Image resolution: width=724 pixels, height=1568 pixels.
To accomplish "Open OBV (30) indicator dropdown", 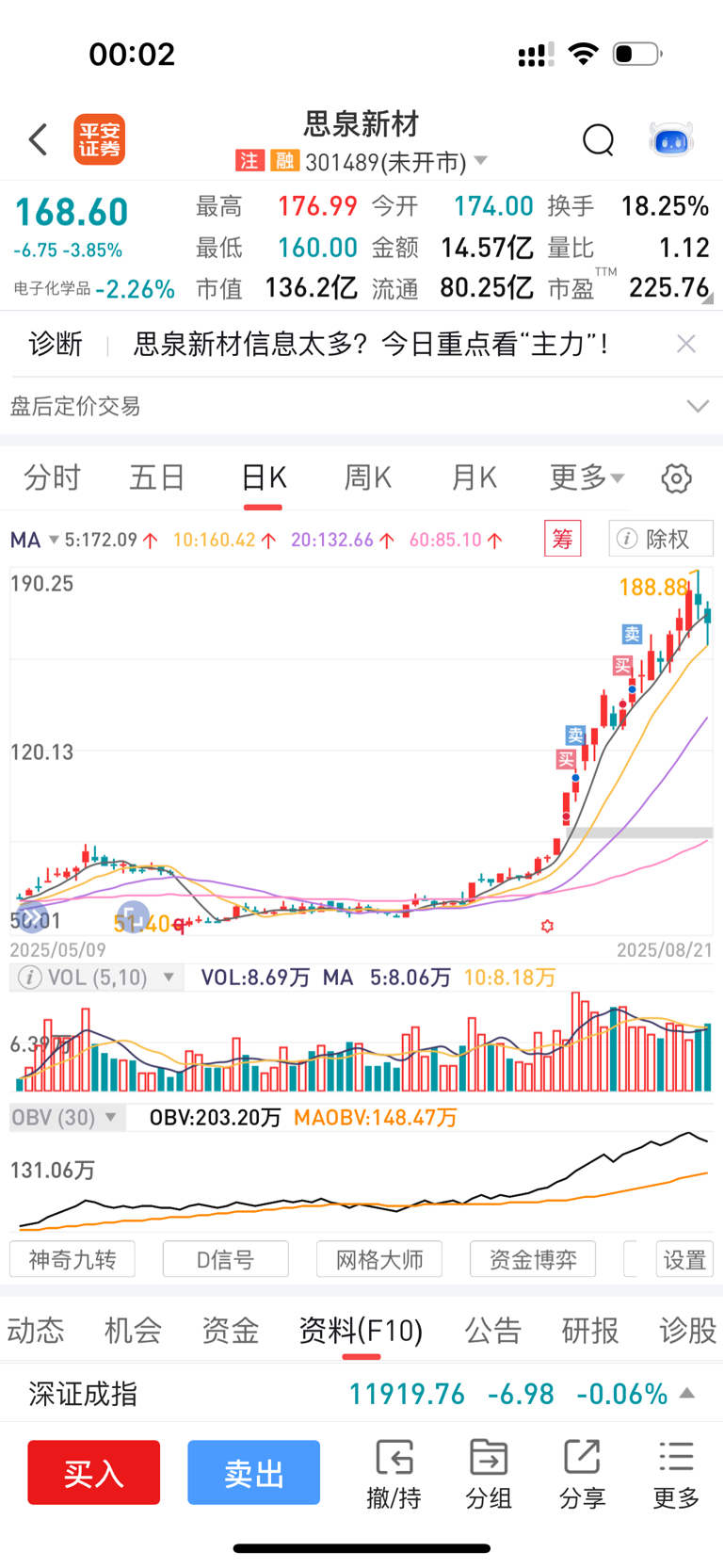I will pyautogui.click(x=67, y=1118).
